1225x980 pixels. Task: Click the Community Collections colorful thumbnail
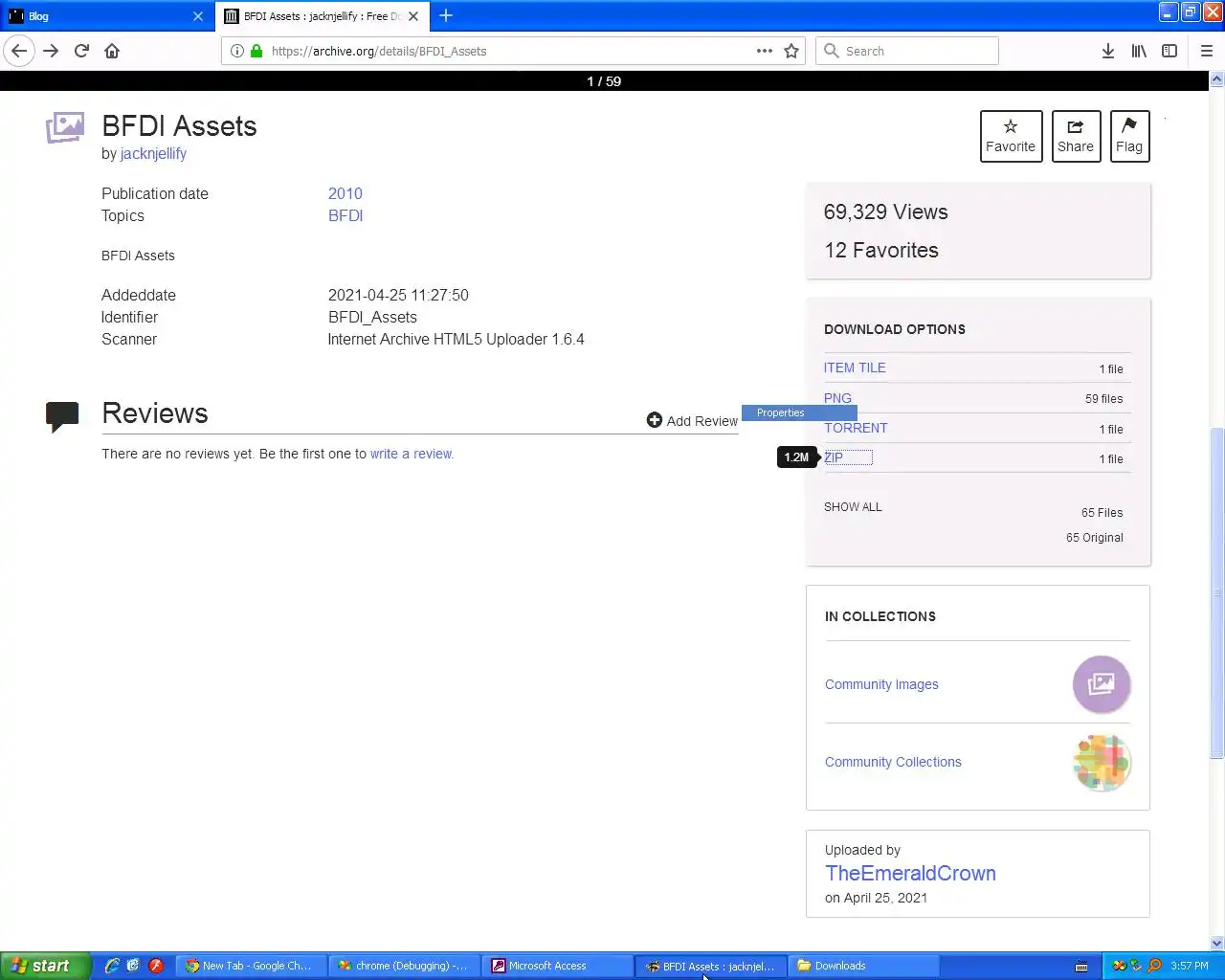click(1102, 762)
